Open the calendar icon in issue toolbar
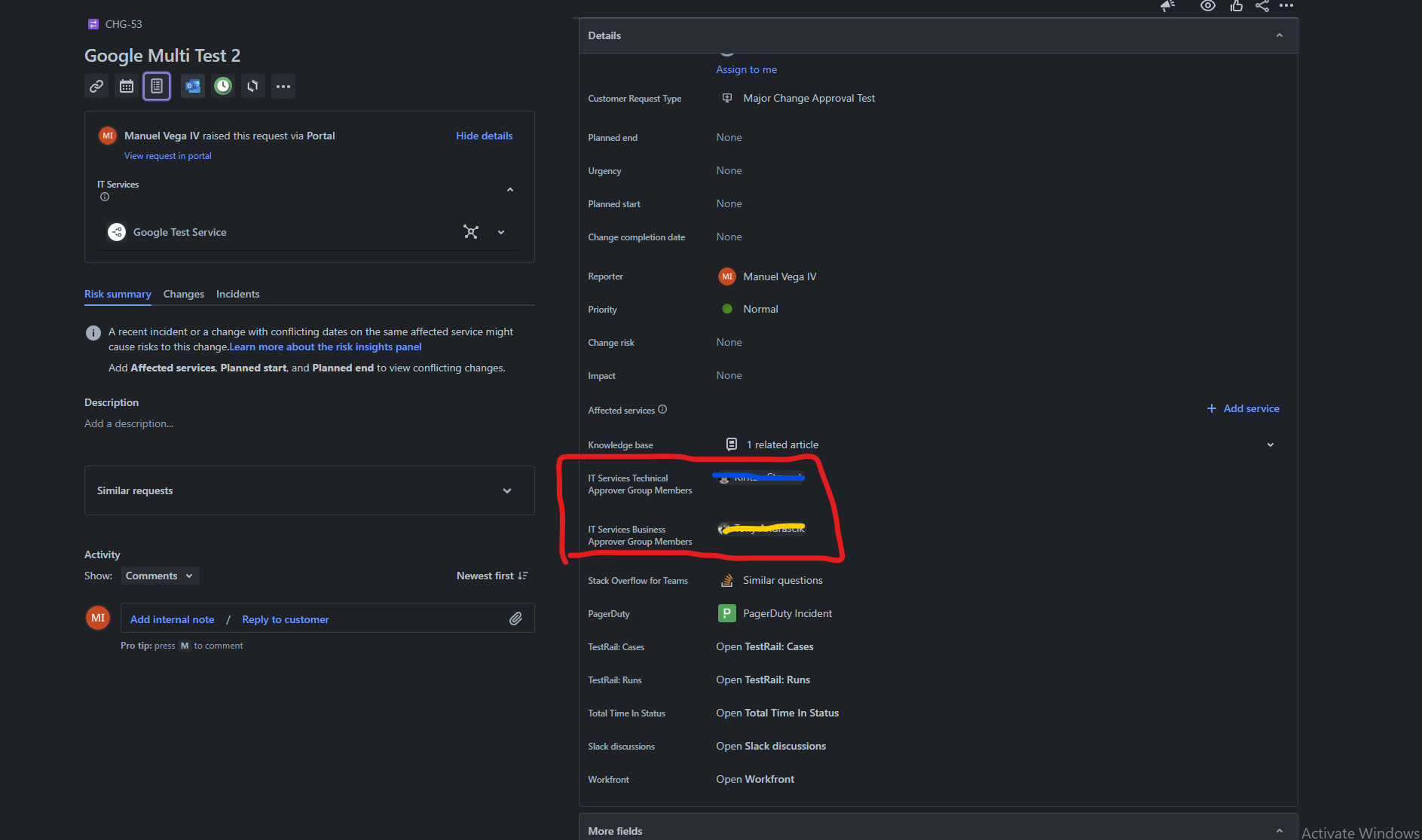 pos(127,87)
